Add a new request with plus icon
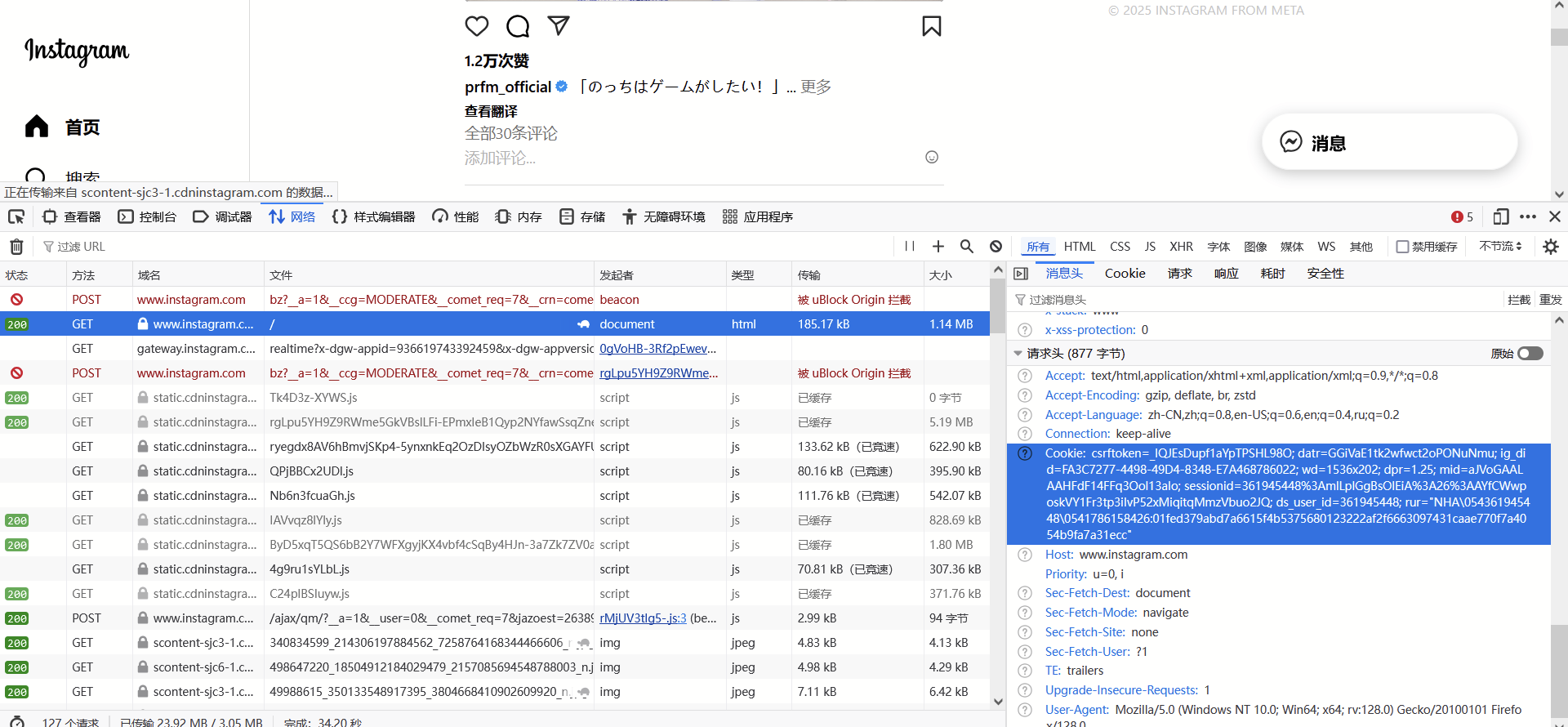 (x=938, y=246)
